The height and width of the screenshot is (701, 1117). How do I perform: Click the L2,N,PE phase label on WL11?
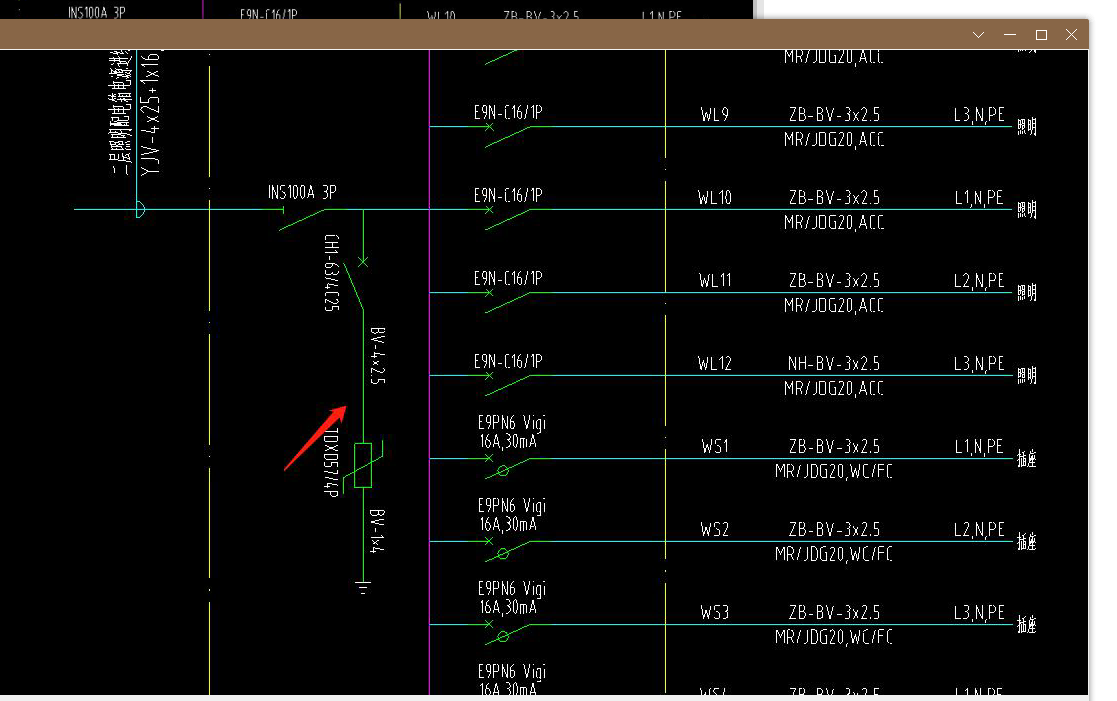click(979, 281)
